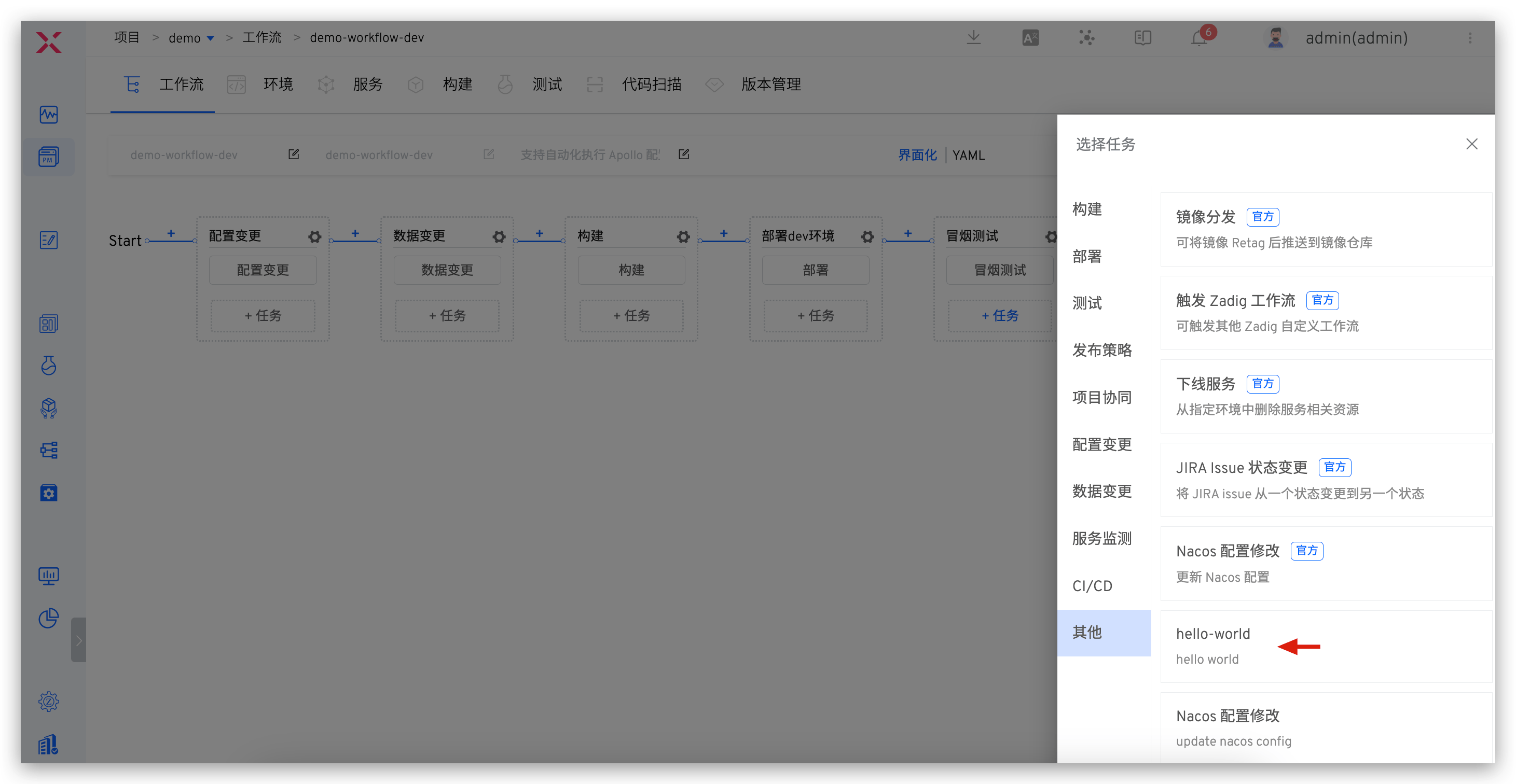This screenshot has width=1516, height=784.
Task: Click the notification bell icon
Action: 1199,38
